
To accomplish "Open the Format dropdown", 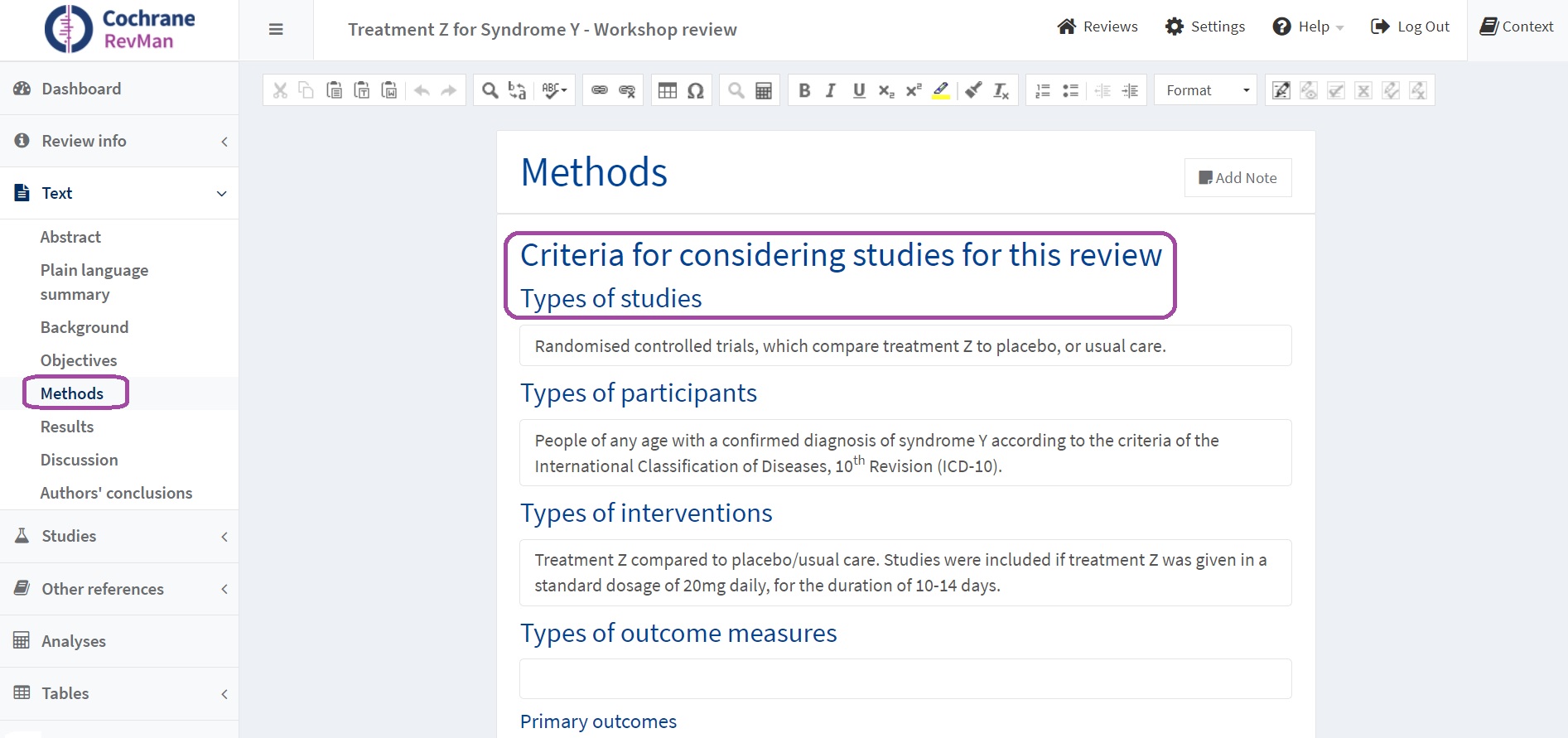I will (x=1206, y=90).
